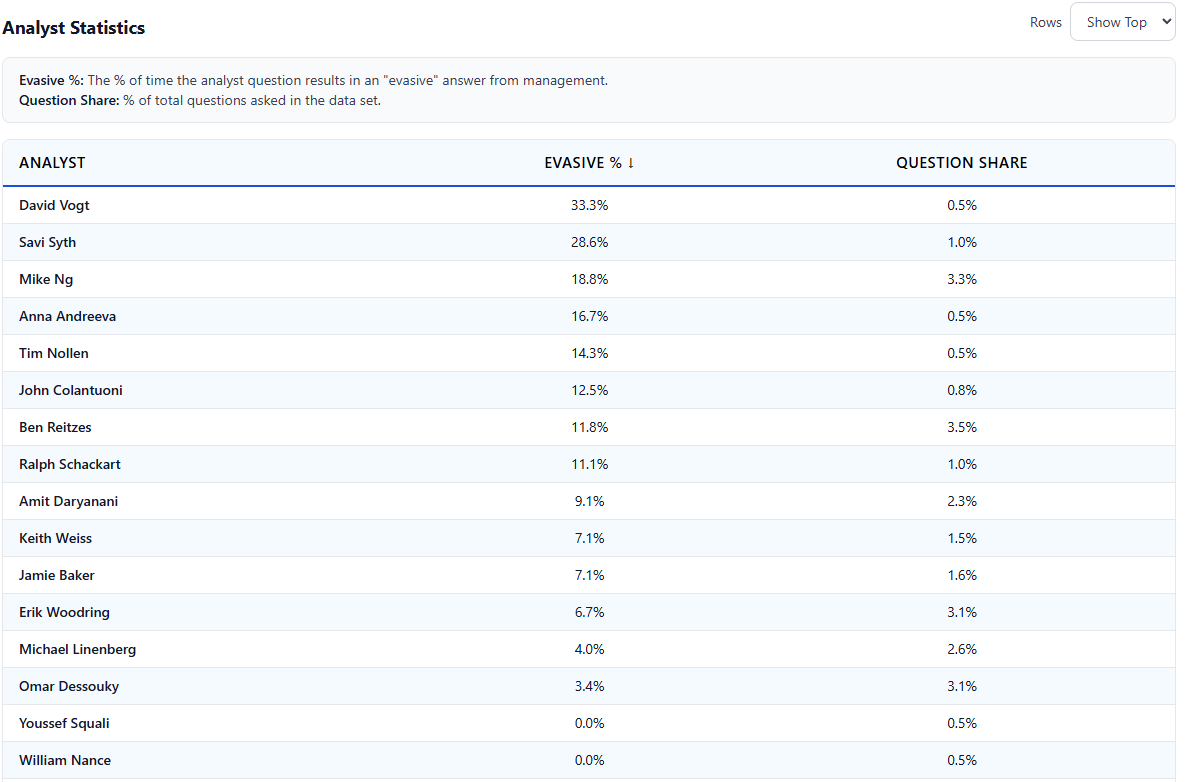Click Ben Reitzes's 3.5% question share
This screenshot has width=1185, height=782.
click(x=962, y=428)
